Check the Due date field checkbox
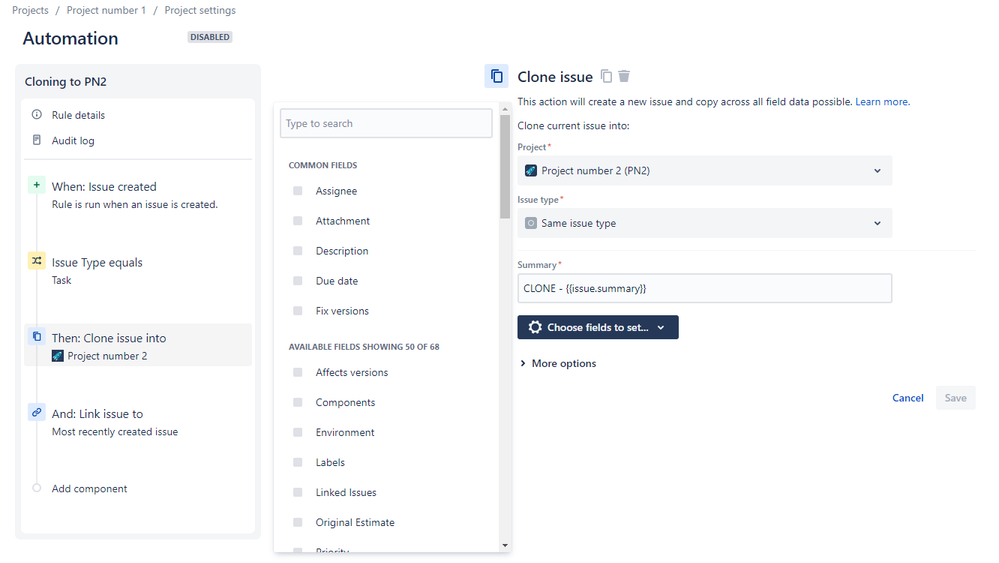Viewport: 999px width, 563px height. 298,281
